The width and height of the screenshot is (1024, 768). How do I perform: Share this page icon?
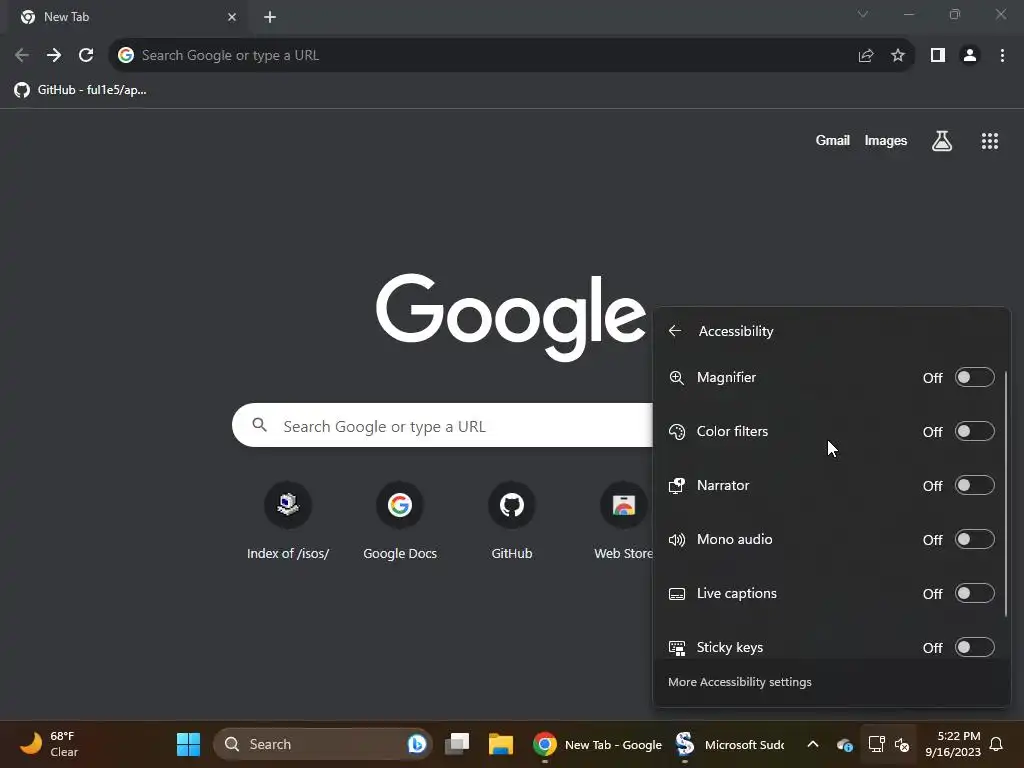pyautogui.click(x=866, y=56)
